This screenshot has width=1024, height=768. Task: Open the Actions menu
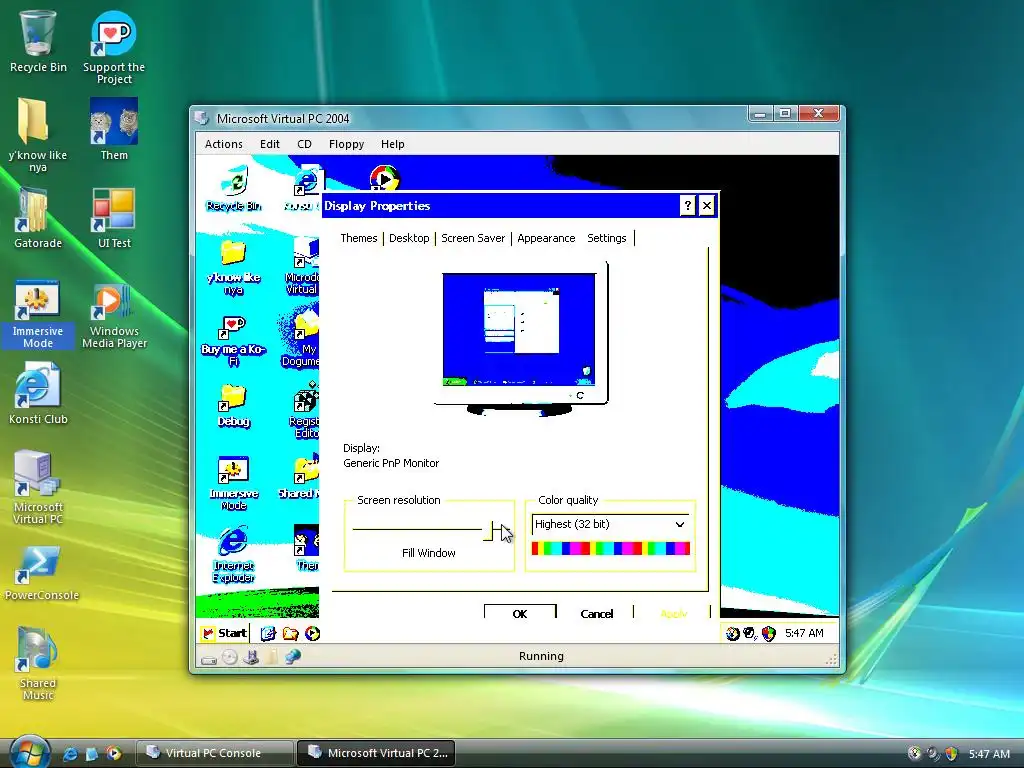223,144
